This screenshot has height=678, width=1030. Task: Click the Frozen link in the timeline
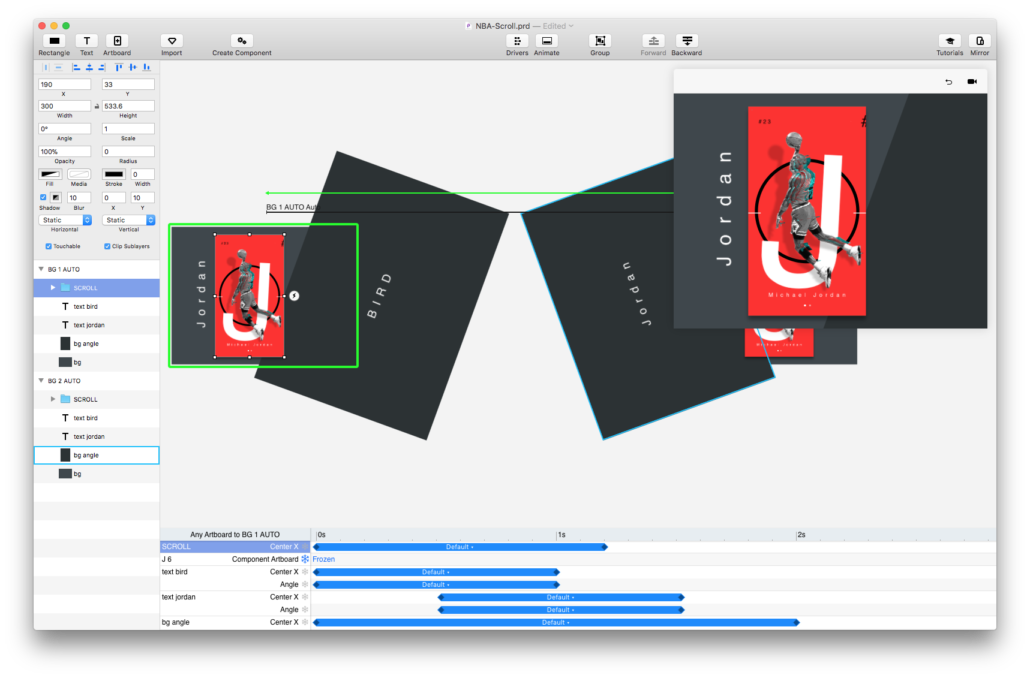point(324,559)
